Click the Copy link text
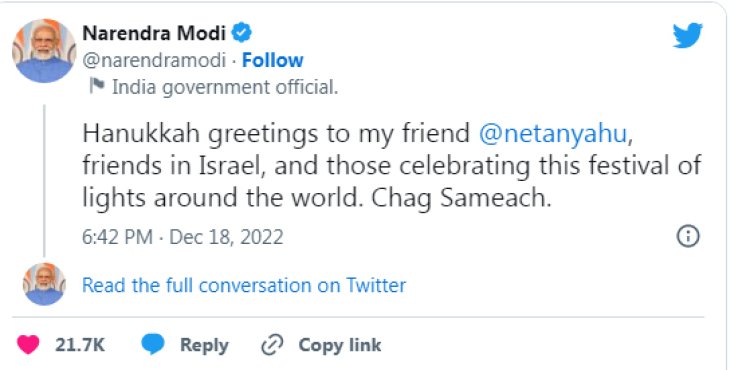Image resolution: width=750 pixels, height=370 pixels. 340,345
